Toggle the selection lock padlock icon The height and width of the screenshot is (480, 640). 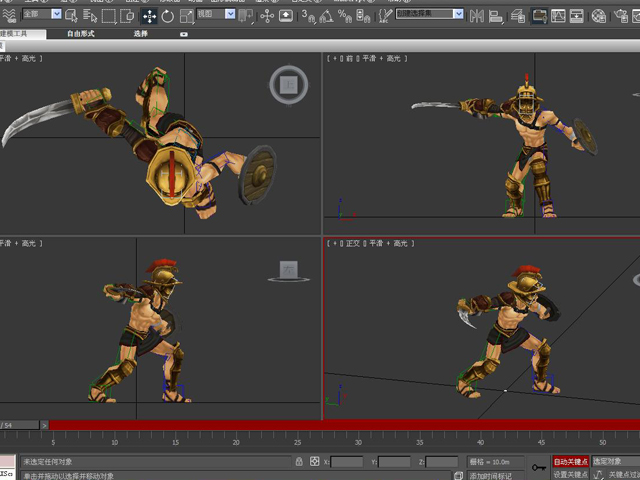299,462
